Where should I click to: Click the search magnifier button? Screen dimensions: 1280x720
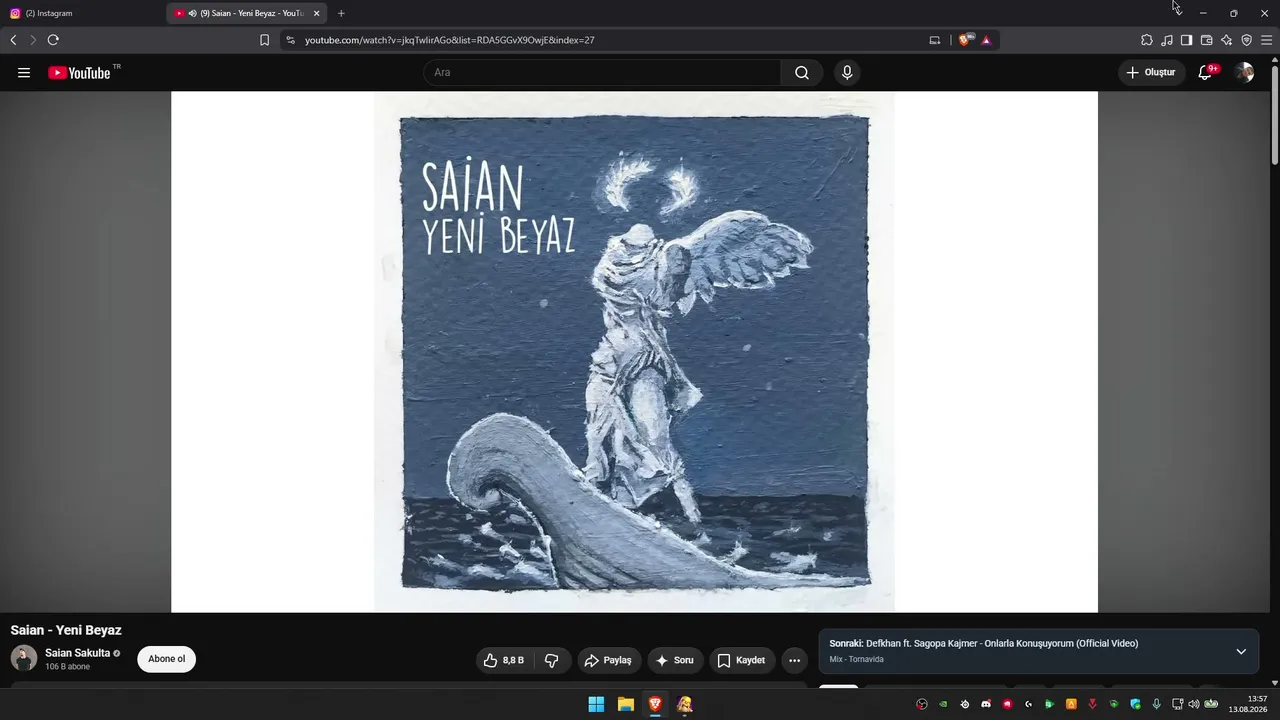pyautogui.click(x=802, y=73)
